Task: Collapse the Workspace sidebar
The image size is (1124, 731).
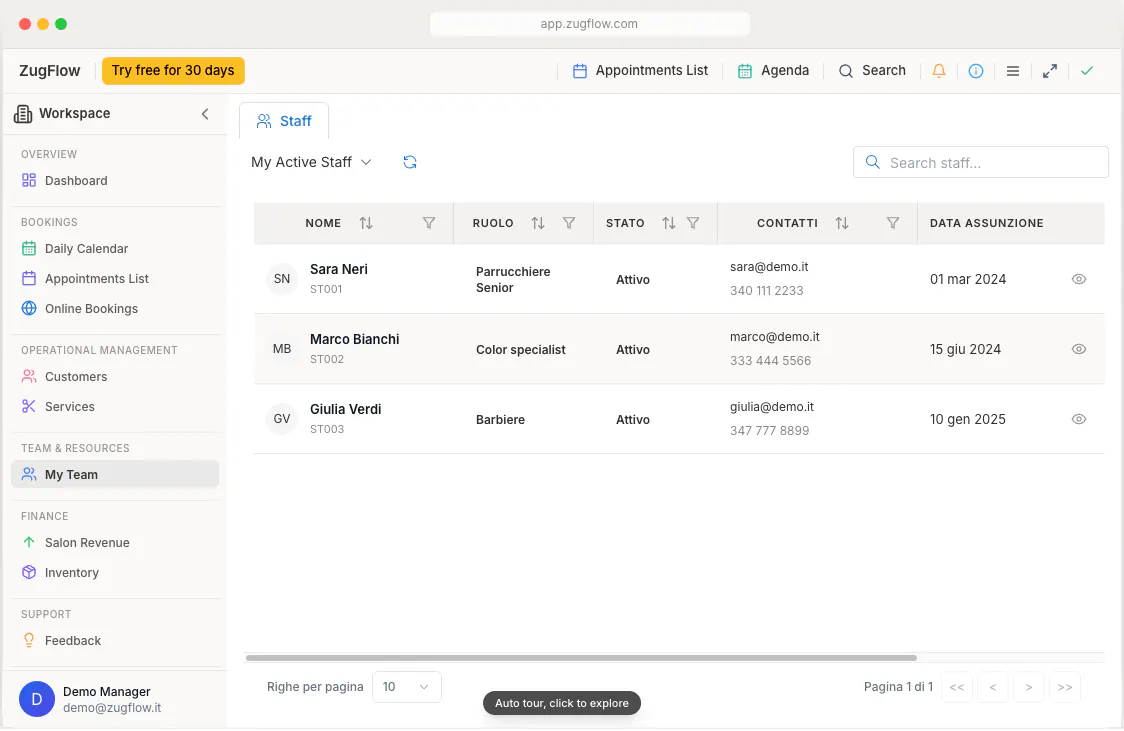Action: click(x=205, y=114)
